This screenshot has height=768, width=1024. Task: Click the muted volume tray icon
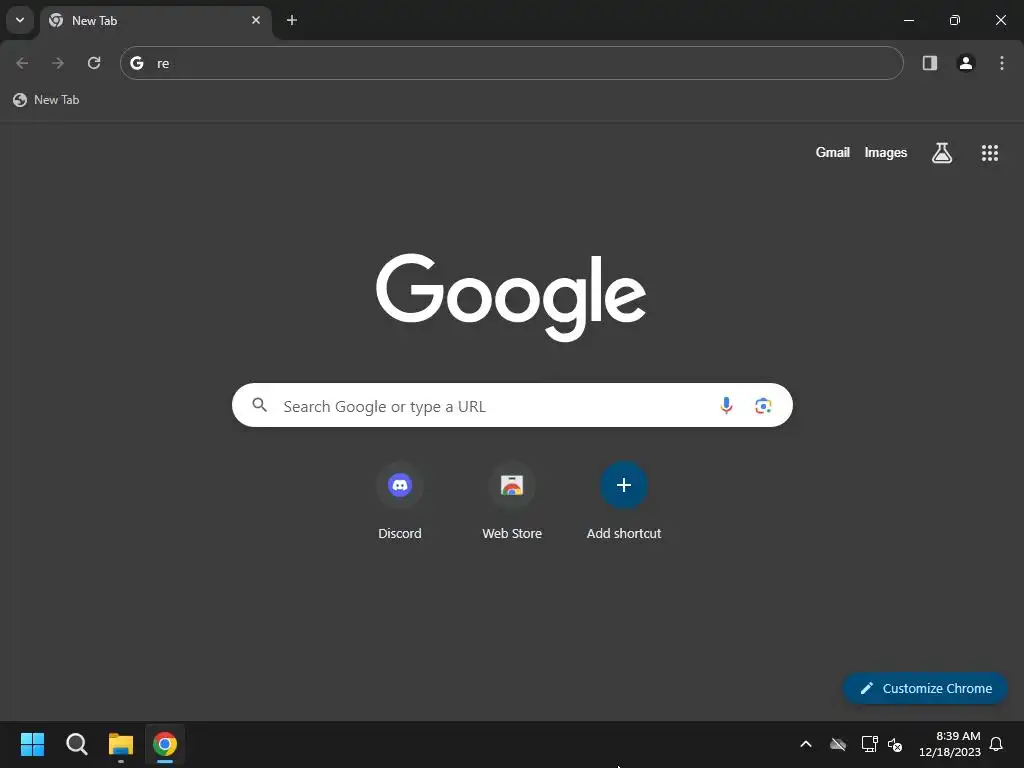tap(895, 744)
